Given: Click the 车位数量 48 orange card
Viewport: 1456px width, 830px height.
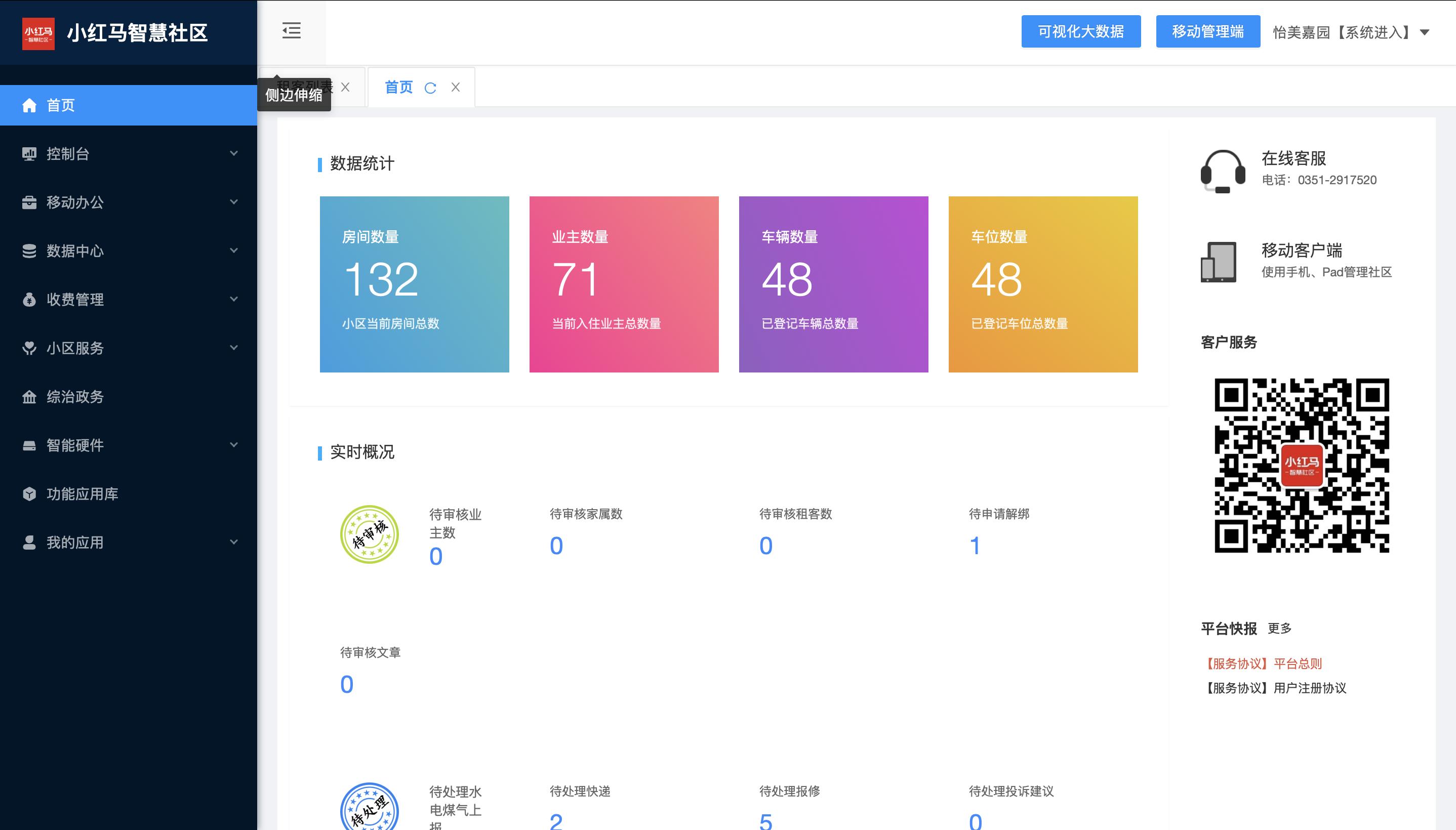Looking at the screenshot, I should click(1043, 284).
